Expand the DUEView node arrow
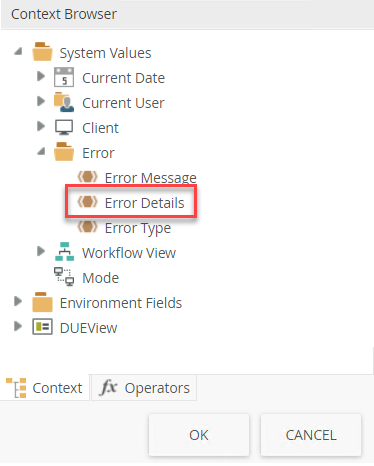 (18, 326)
